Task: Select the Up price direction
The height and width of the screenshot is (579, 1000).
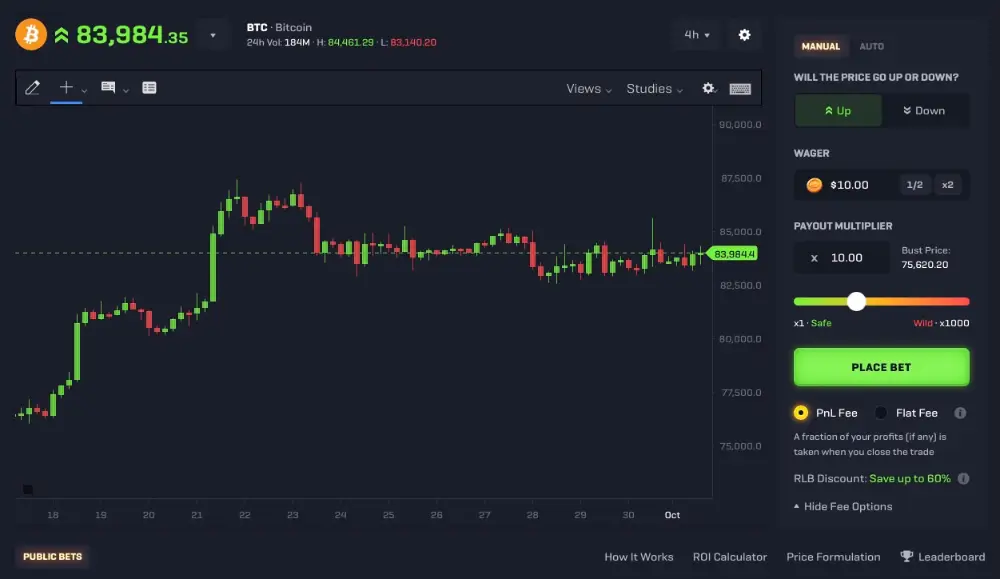Action: 838,110
